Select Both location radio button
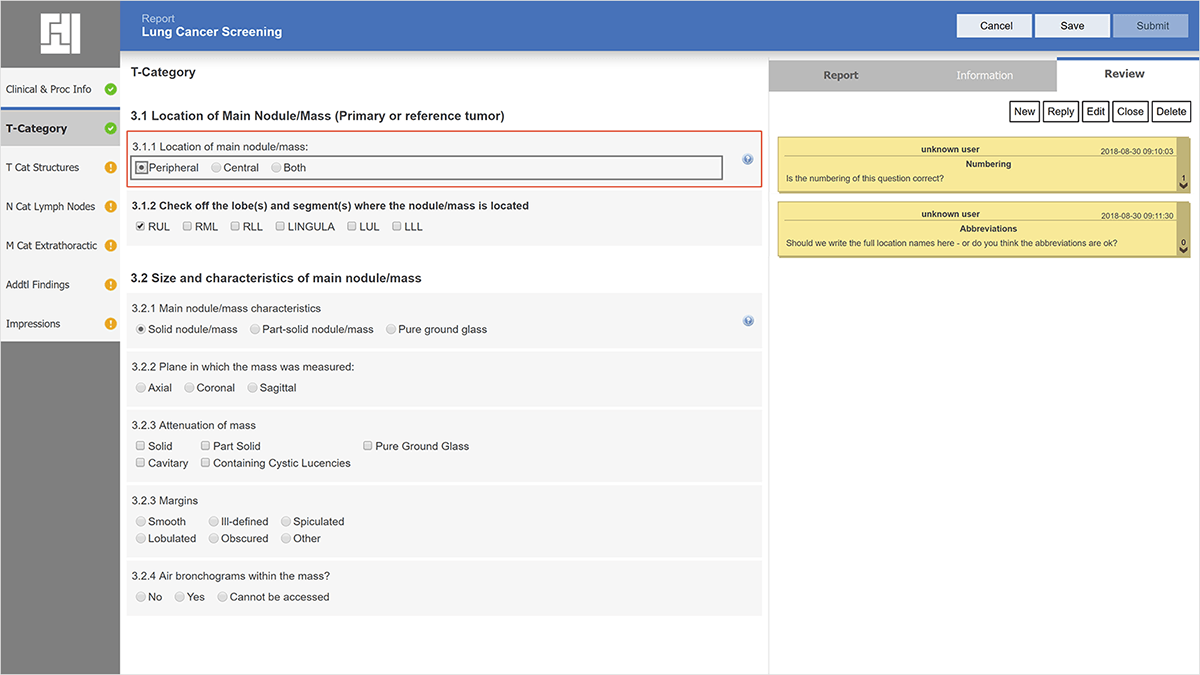Screen dimensions: 1200x675 (x=276, y=168)
